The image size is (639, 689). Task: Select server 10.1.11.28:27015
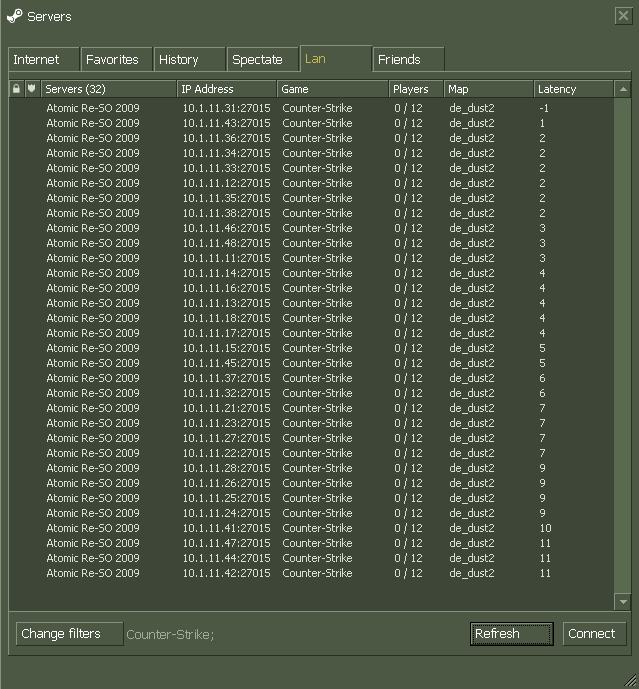click(x=311, y=468)
